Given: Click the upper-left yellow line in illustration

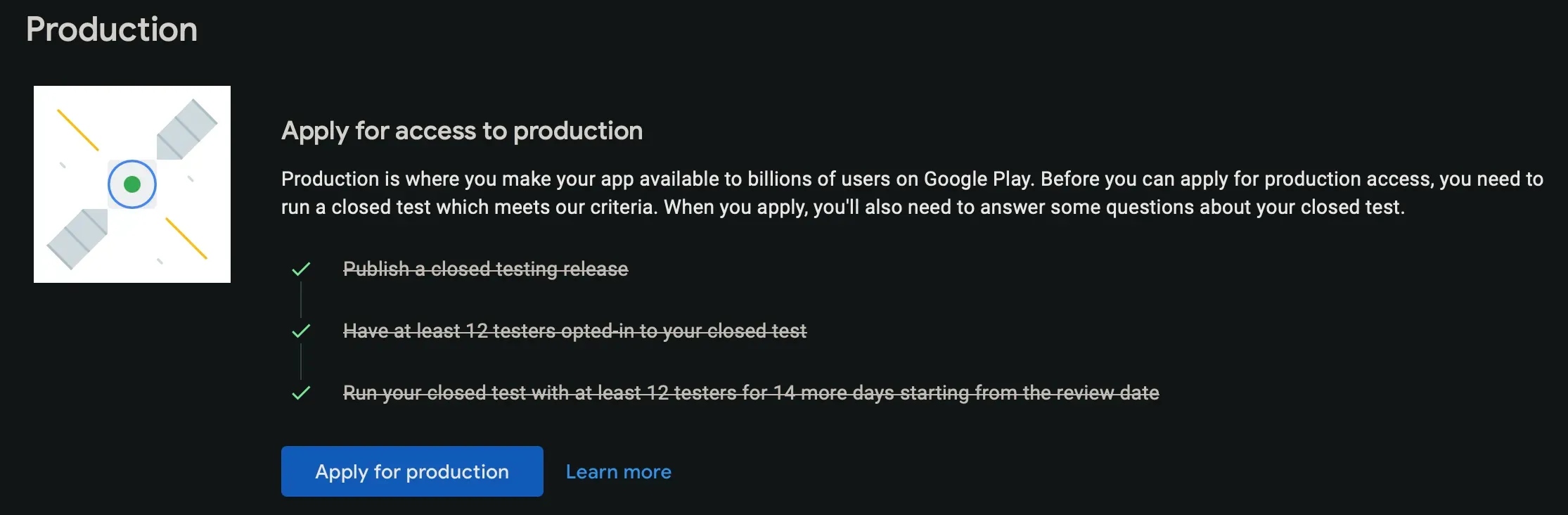Looking at the screenshot, I should tap(77, 129).
